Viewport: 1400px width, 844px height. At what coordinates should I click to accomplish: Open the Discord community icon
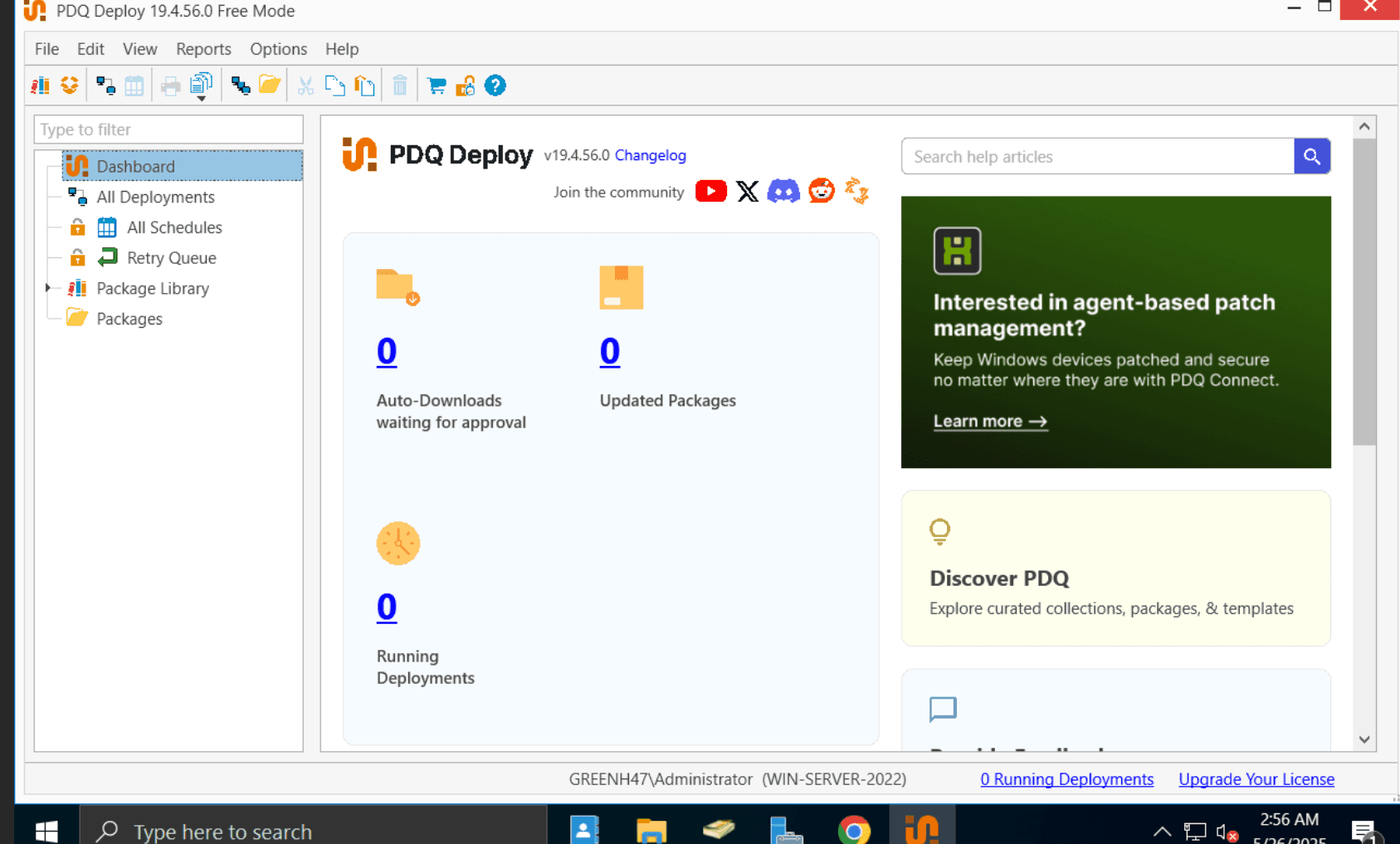783,192
